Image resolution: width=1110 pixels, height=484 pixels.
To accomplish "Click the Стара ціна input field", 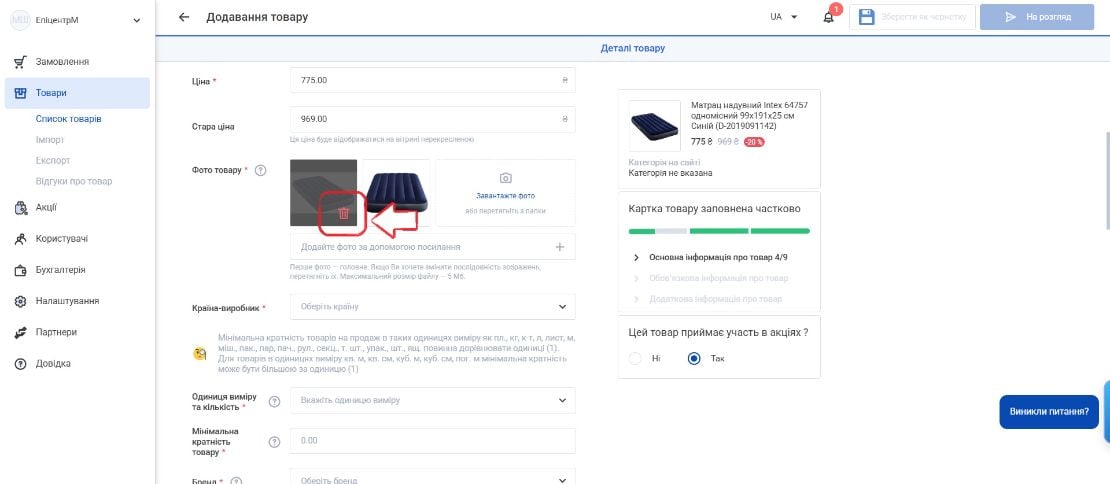I will (433, 119).
